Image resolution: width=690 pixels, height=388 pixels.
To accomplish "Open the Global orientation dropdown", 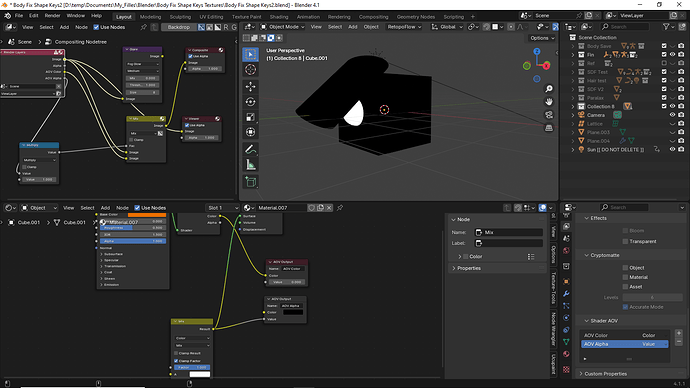I will click(x=447, y=27).
